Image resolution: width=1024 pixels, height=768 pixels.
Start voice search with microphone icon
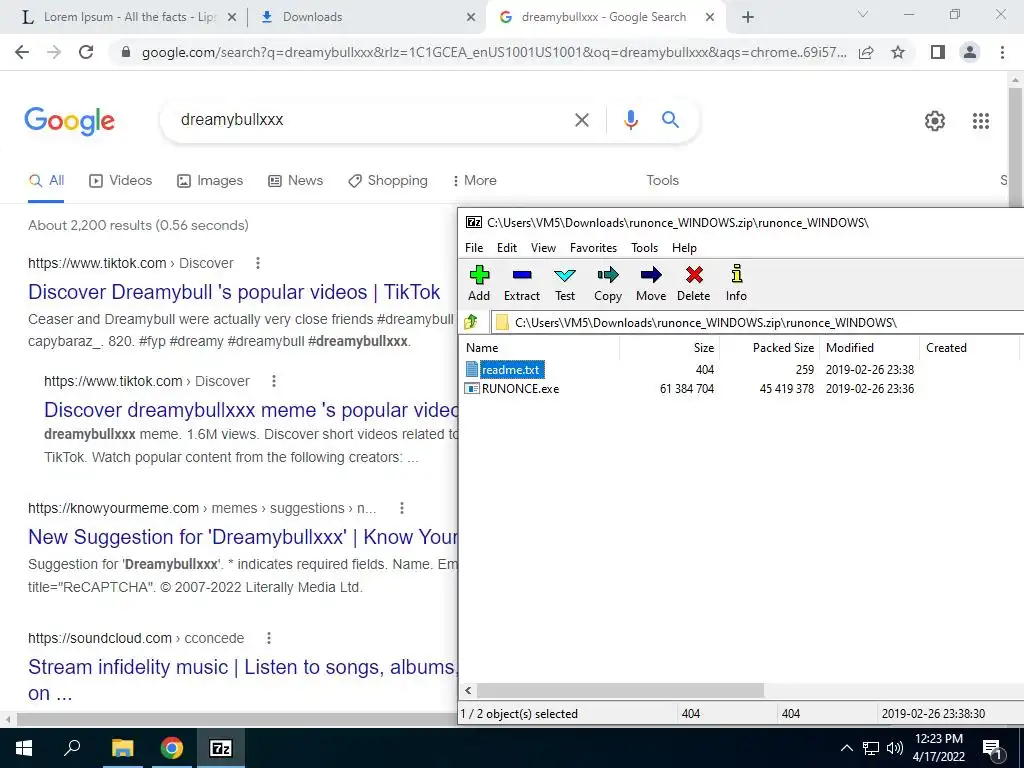click(630, 120)
